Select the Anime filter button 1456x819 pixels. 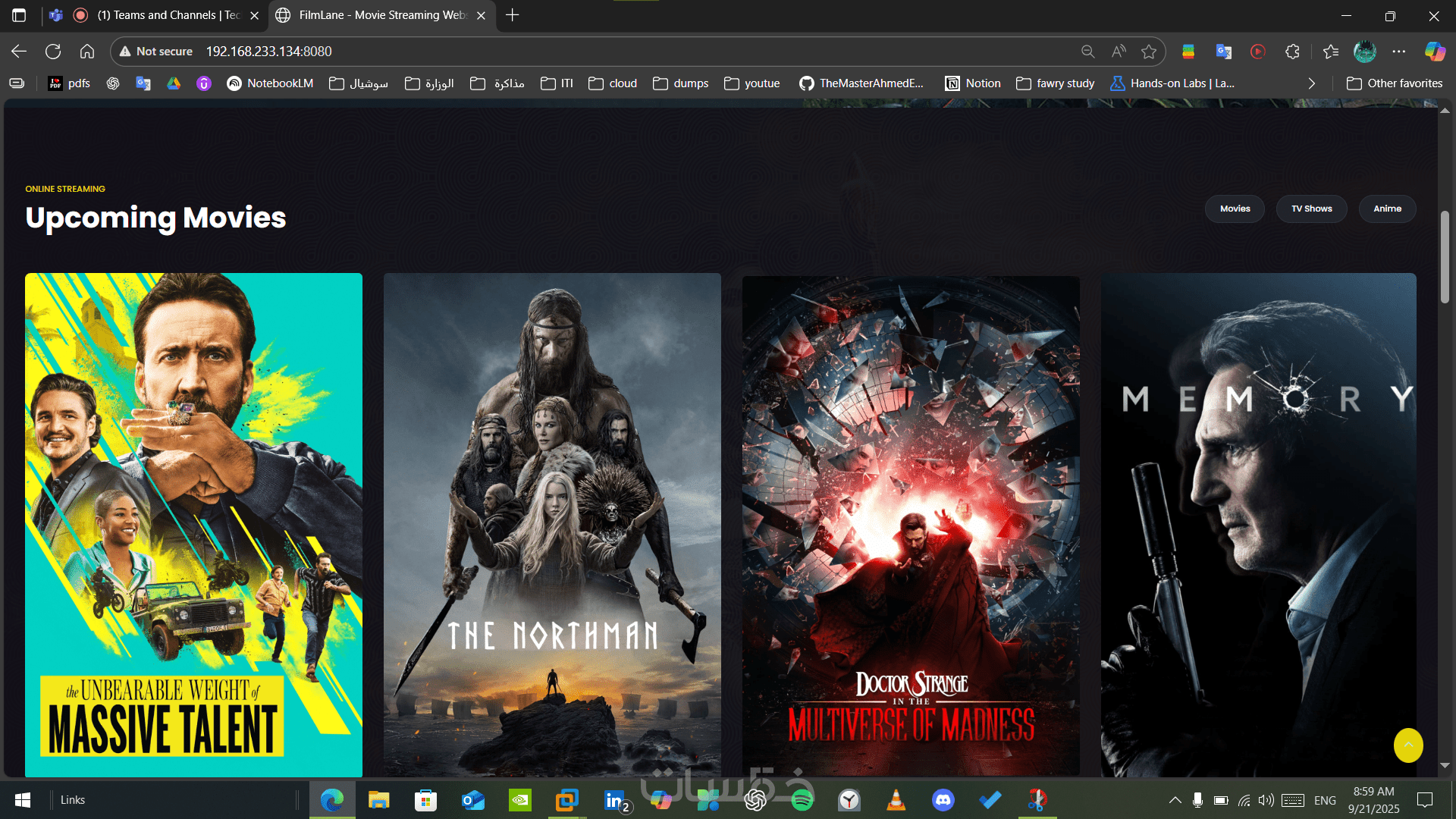[x=1387, y=209]
